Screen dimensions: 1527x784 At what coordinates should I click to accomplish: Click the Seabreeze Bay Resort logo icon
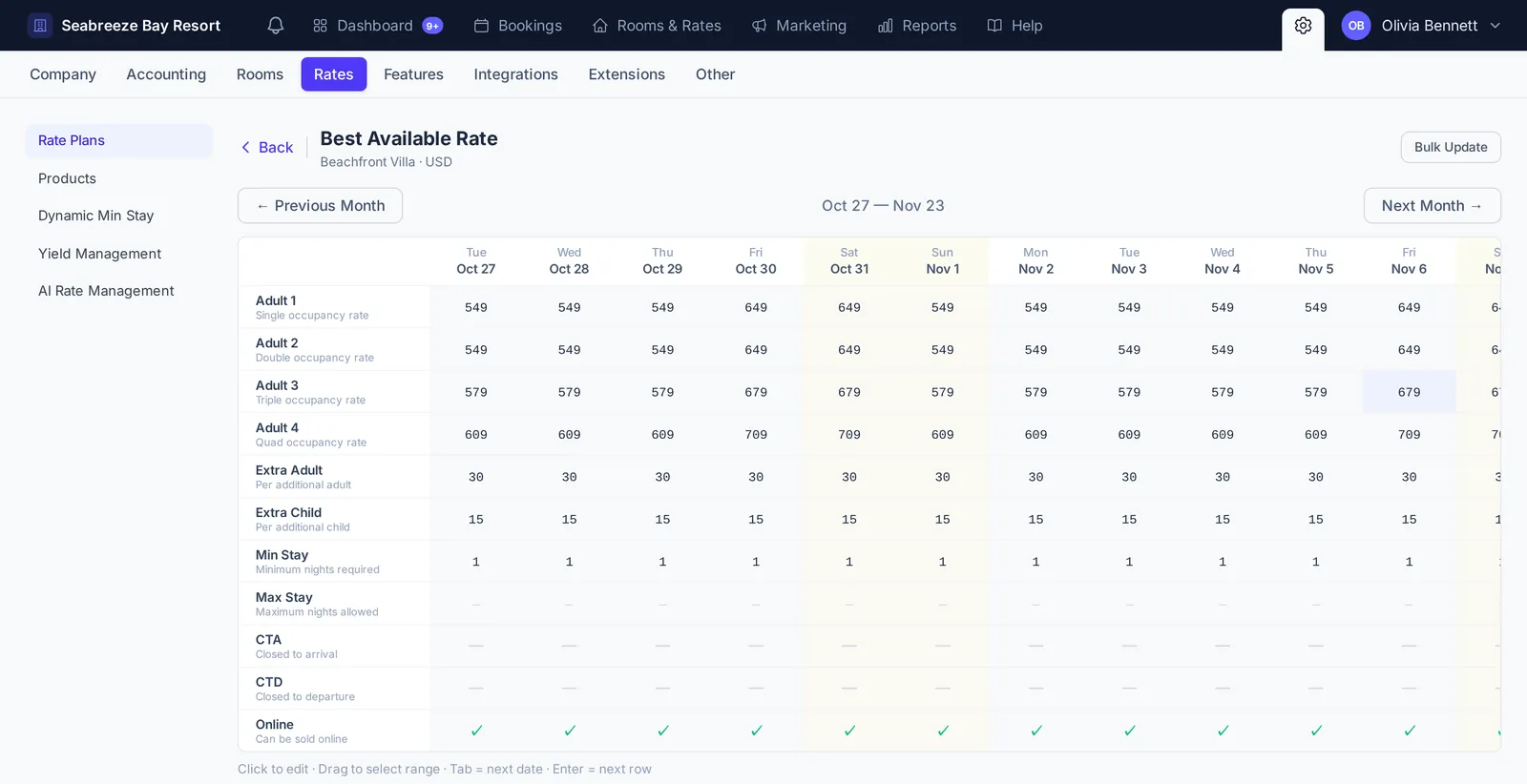tap(40, 26)
